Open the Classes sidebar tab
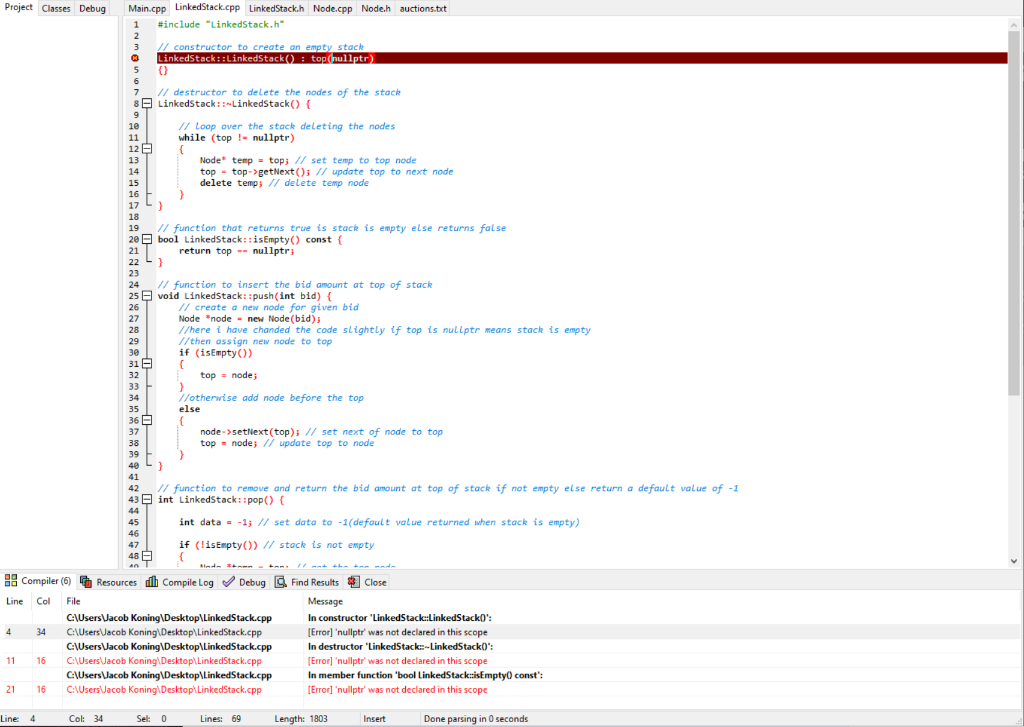 click(55, 7)
